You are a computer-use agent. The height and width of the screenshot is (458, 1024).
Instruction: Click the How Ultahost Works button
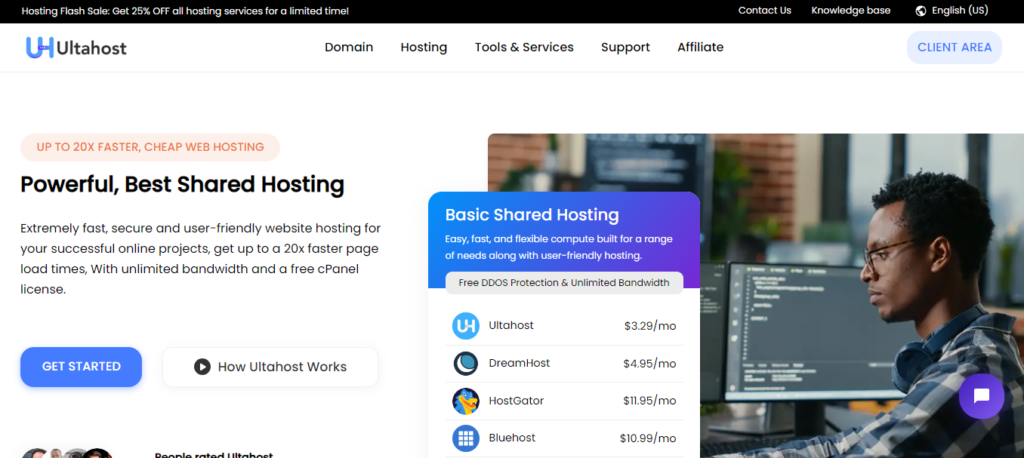(x=270, y=367)
